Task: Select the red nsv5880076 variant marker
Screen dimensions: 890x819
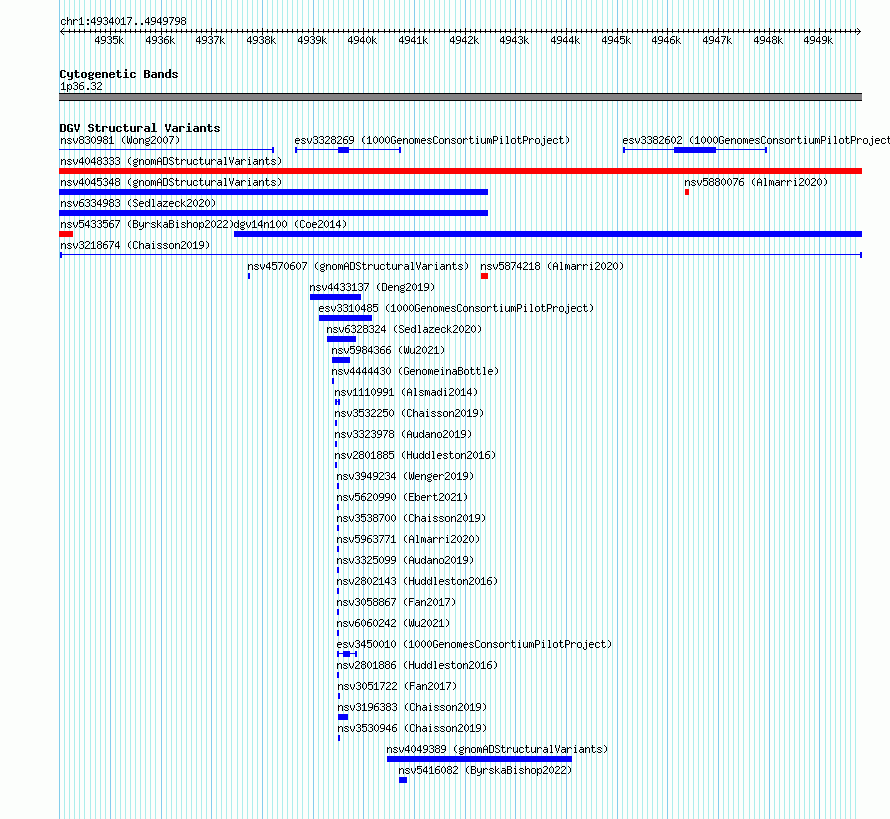Action: [x=687, y=192]
